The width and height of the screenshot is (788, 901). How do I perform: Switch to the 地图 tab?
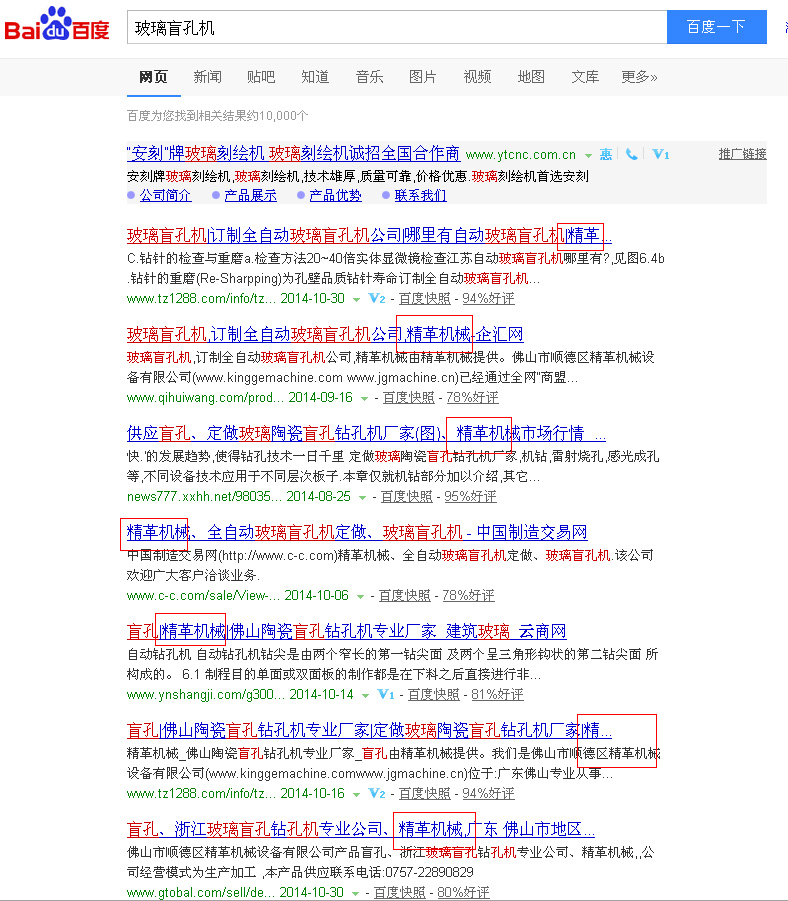[x=531, y=76]
